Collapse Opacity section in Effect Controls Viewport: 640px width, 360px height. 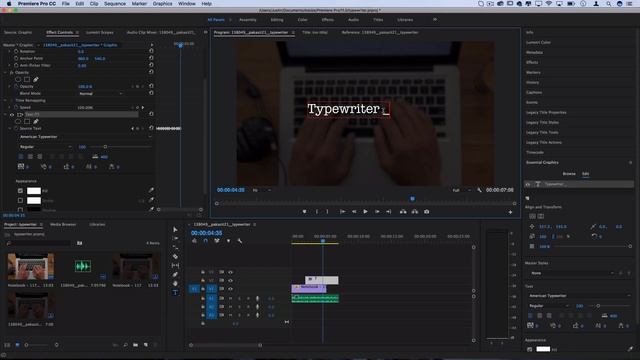point(6,72)
